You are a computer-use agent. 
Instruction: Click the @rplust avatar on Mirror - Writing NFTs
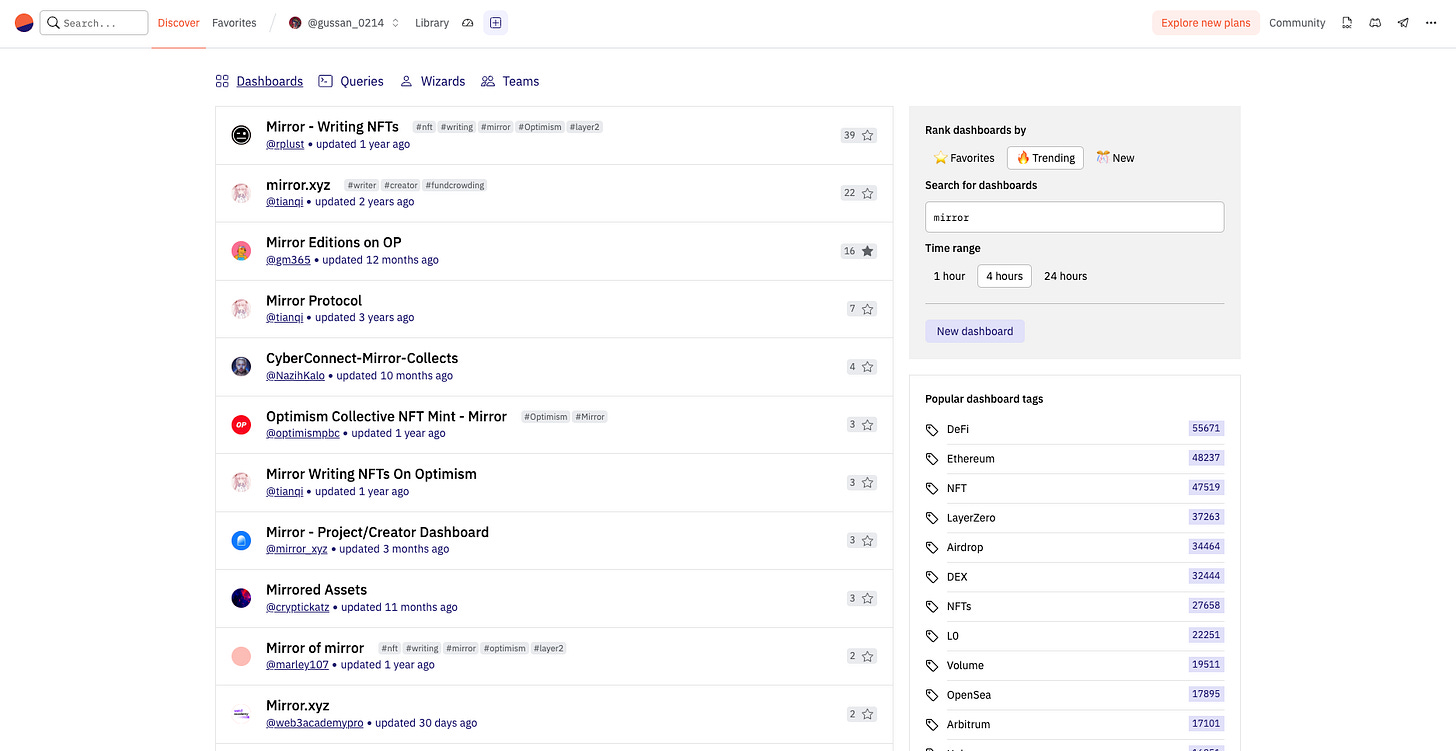pyautogui.click(x=241, y=135)
